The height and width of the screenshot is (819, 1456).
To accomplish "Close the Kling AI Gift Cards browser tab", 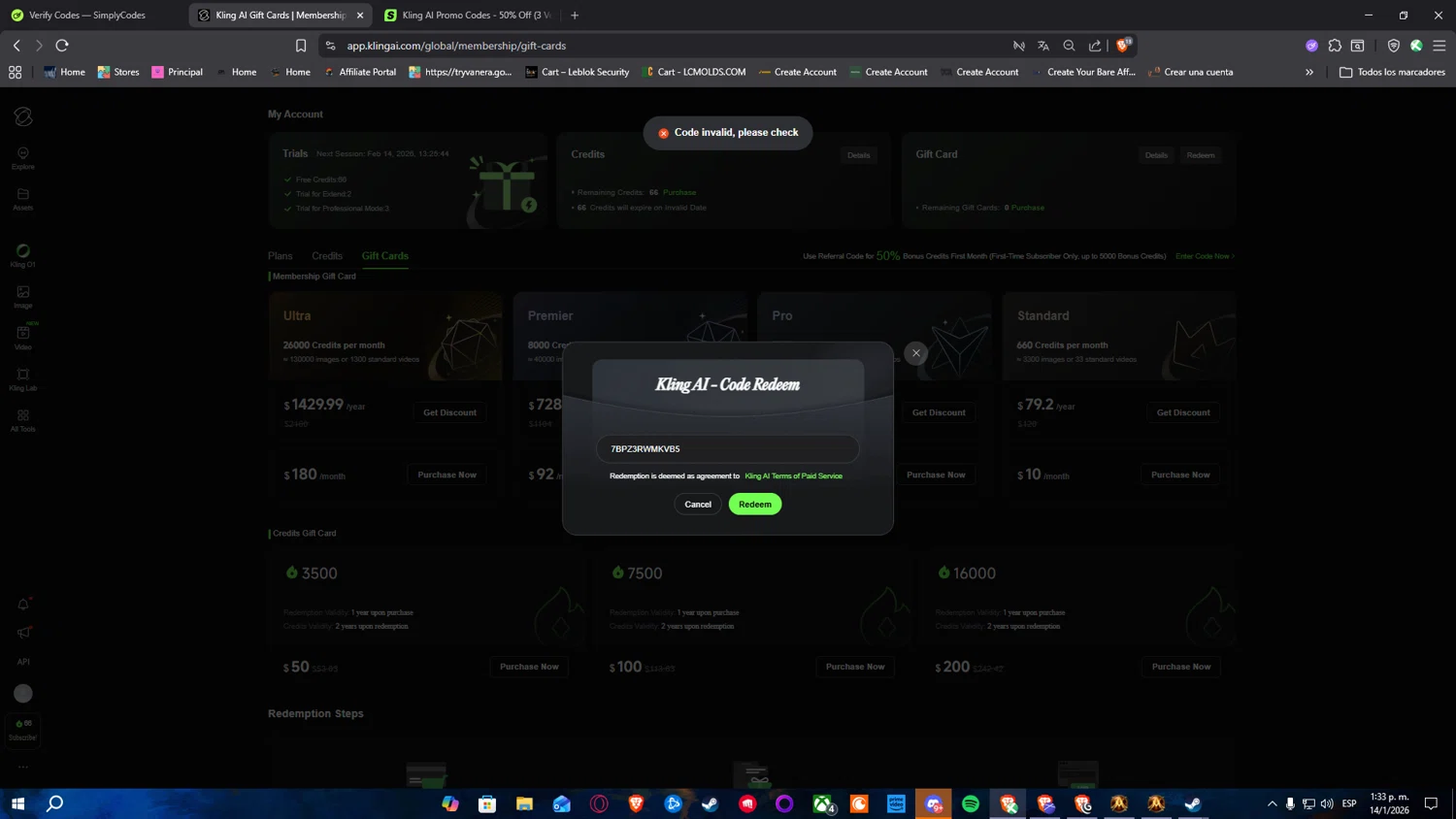I will [x=360, y=16].
